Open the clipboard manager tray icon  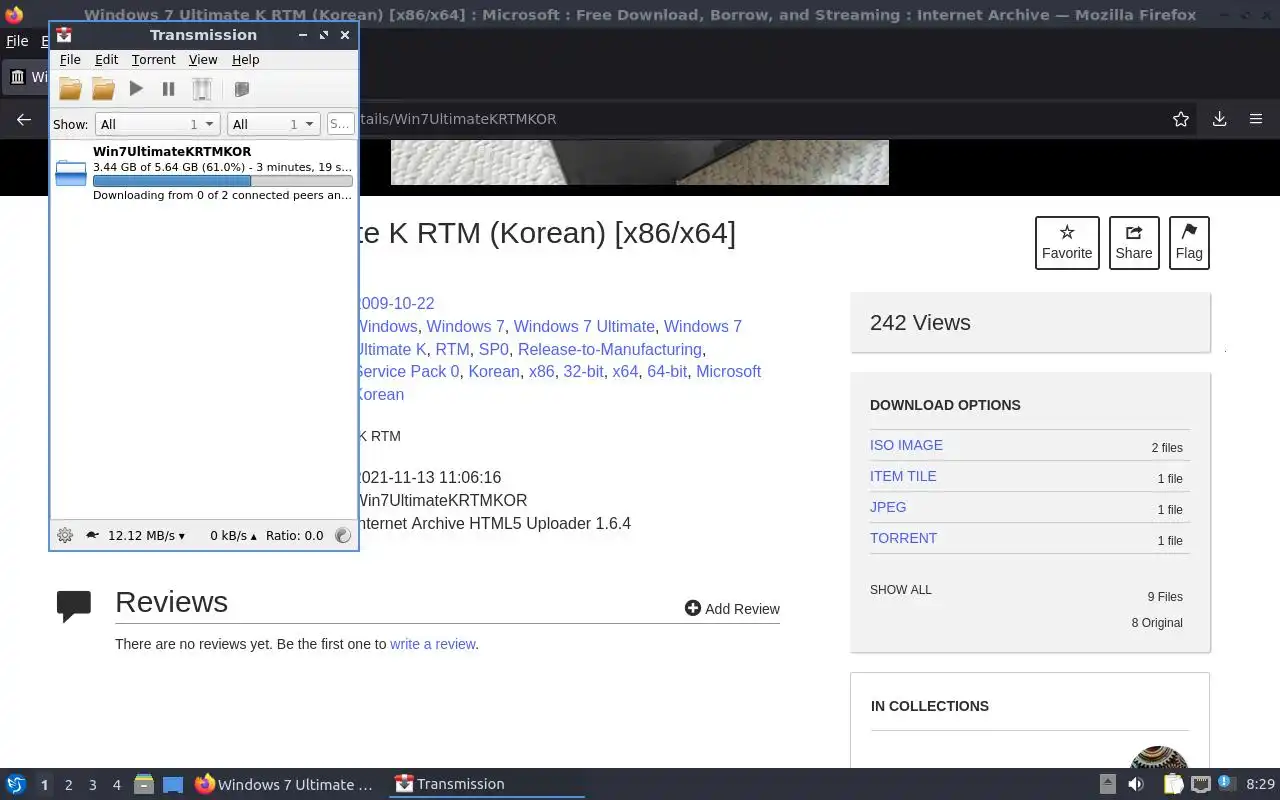[x=1172, y=784]
